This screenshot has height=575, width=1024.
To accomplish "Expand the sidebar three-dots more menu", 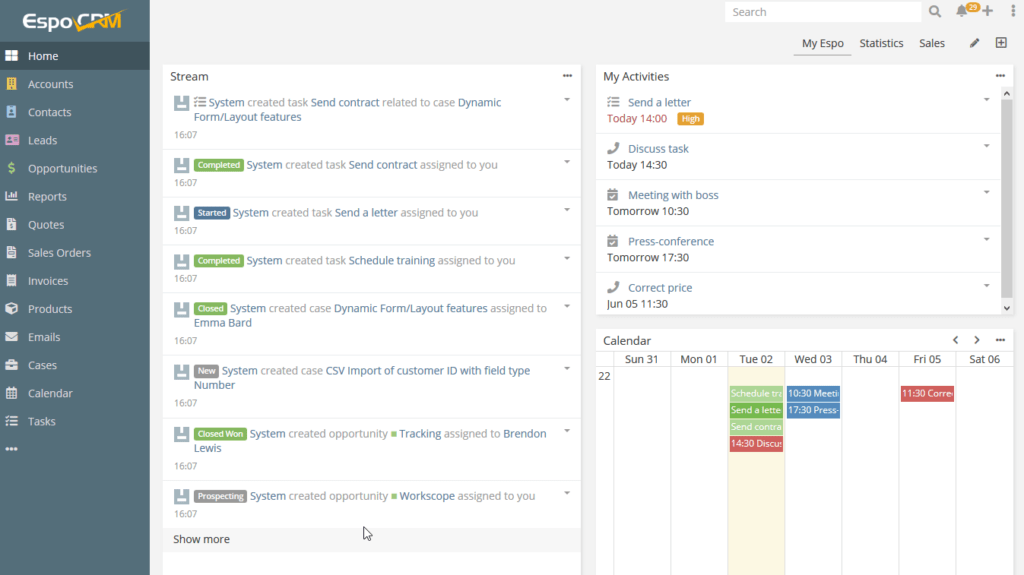I will (12, 449).
